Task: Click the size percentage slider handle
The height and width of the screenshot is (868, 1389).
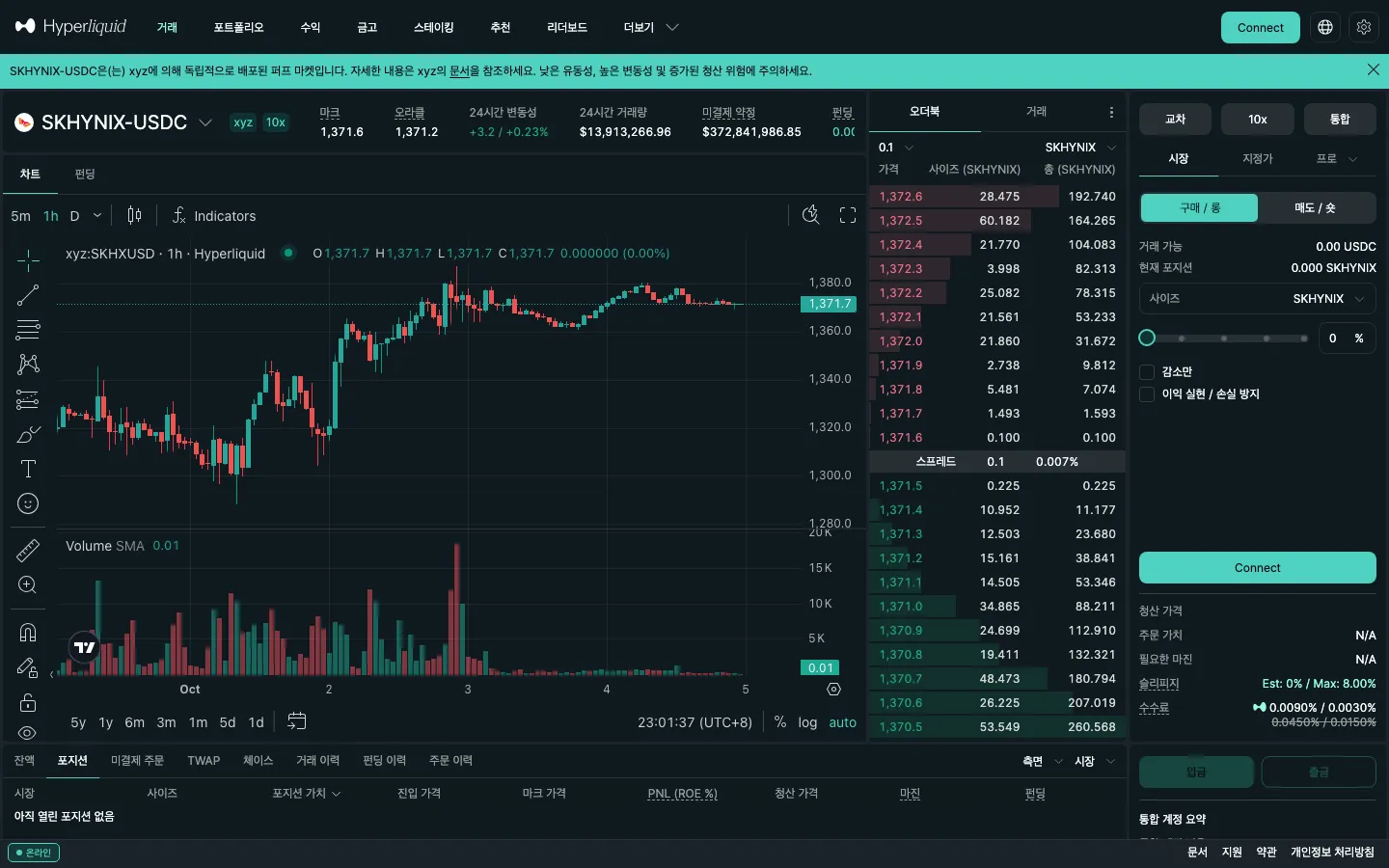Action: click(1147, 338)
